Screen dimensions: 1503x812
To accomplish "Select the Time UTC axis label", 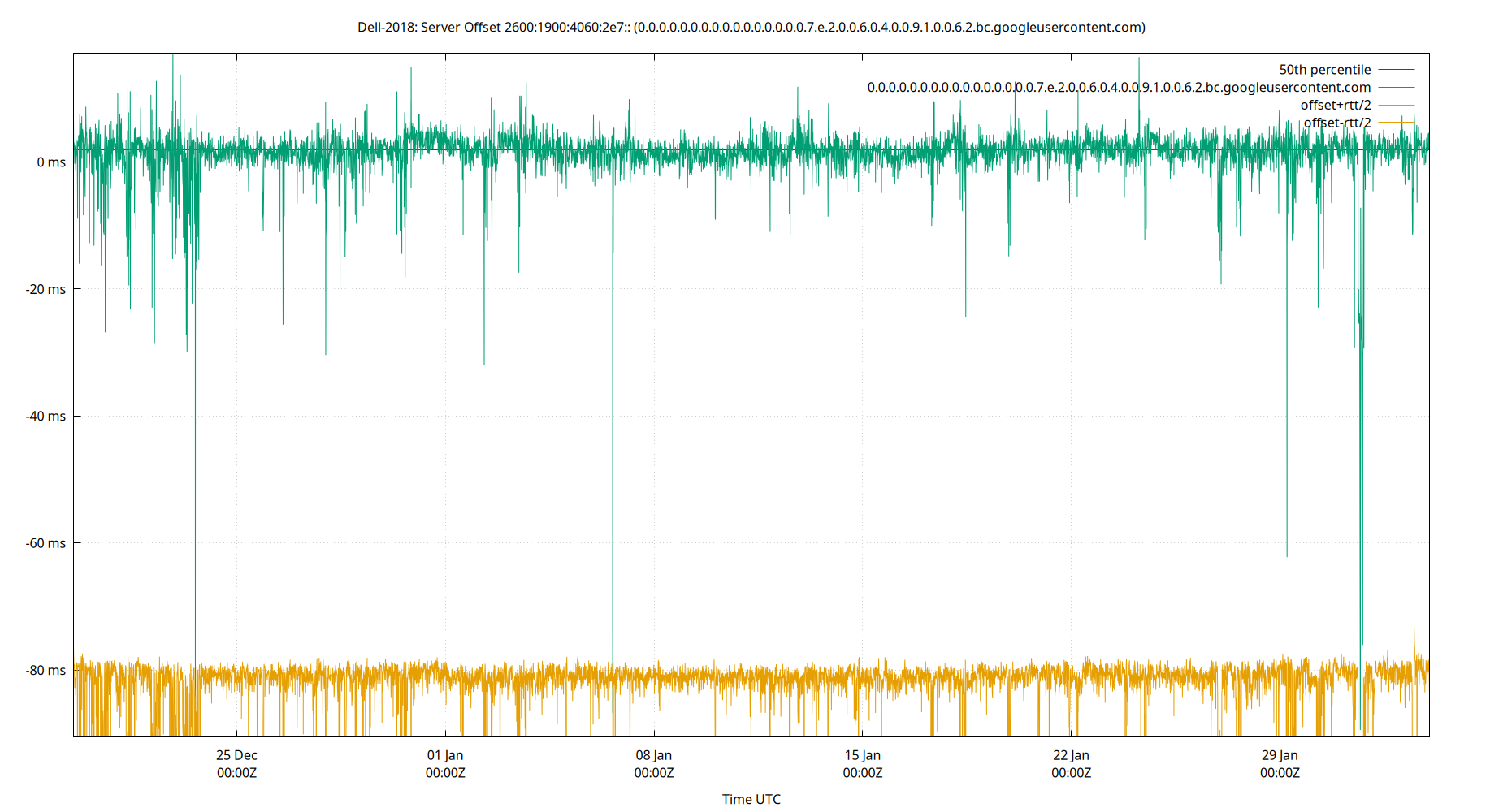I will 751,799.
